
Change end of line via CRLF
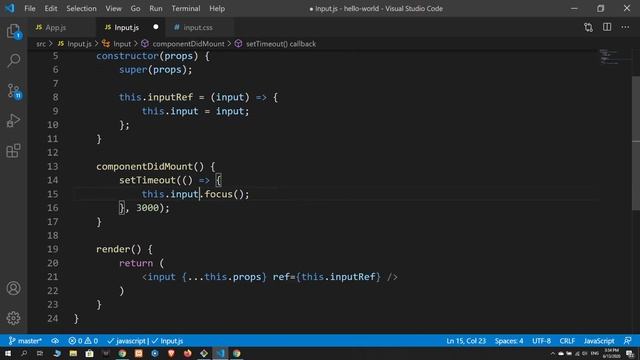click(x=567, y=341)
